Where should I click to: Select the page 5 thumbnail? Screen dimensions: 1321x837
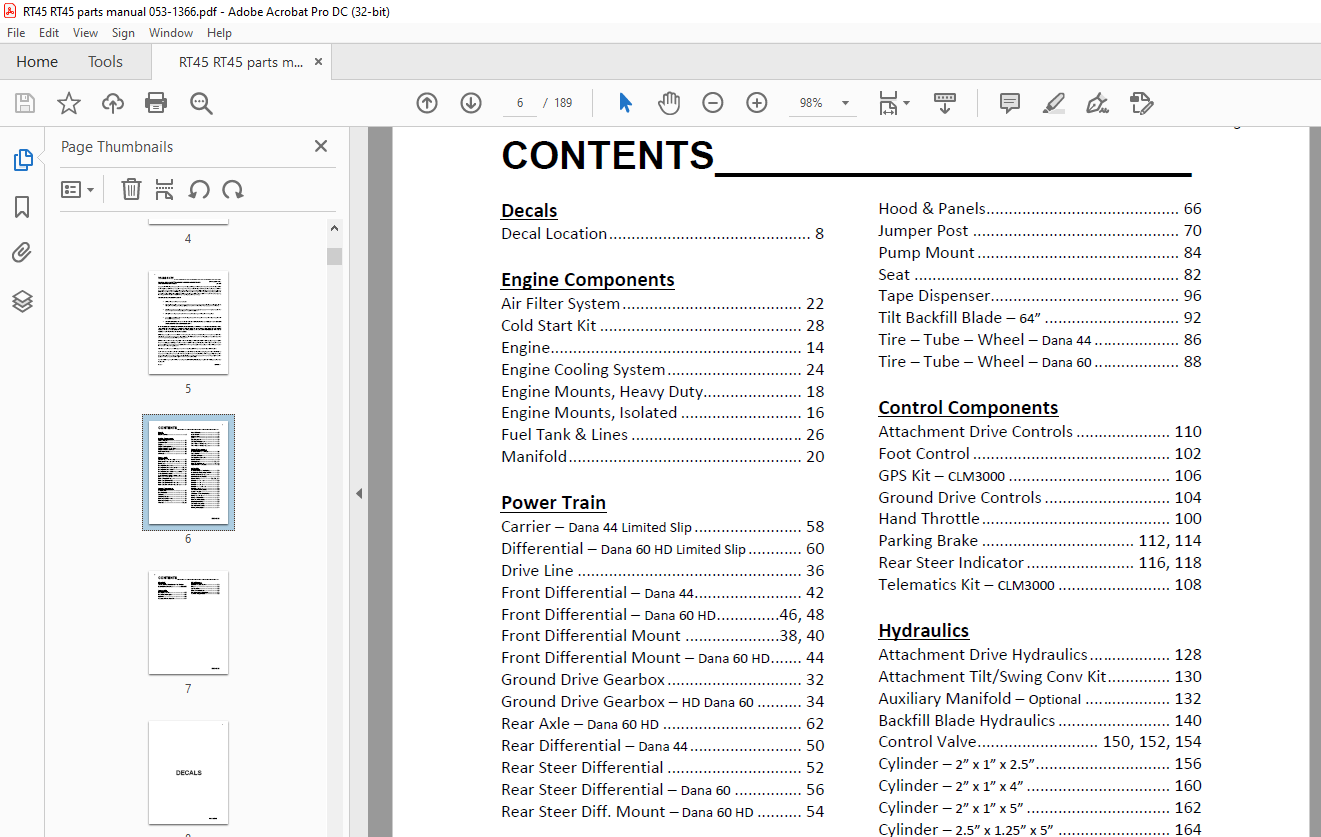click(188, 322)
